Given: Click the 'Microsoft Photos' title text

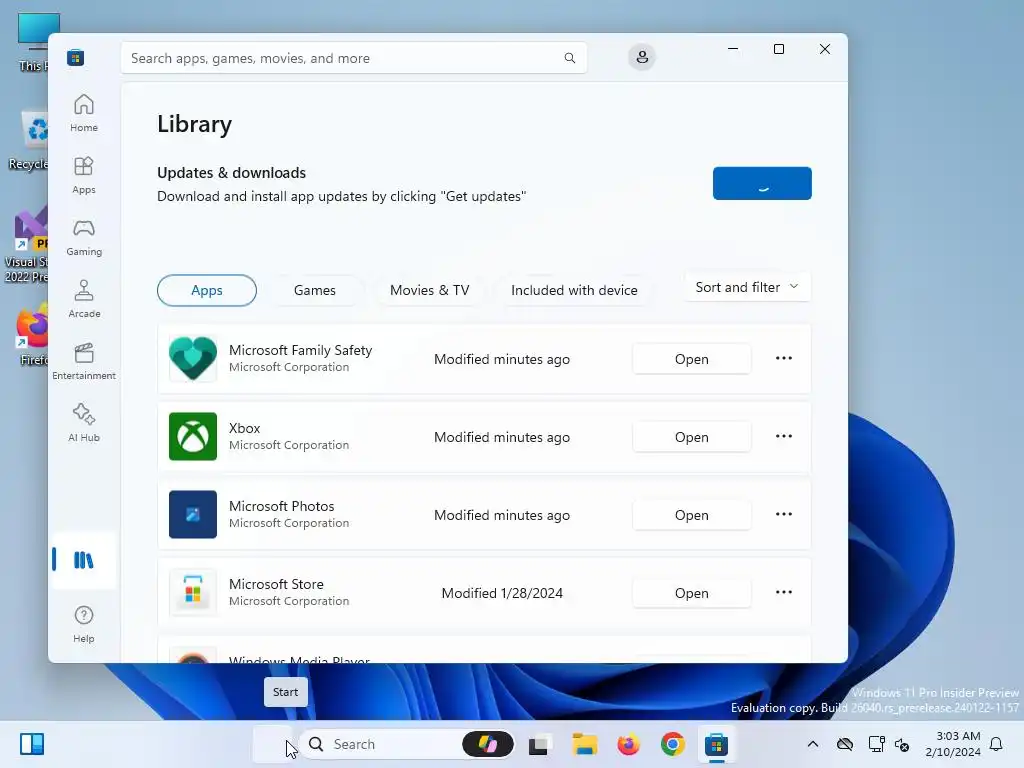Looking at the screenshot, I should pyautogui.click(x=281, y=506).
